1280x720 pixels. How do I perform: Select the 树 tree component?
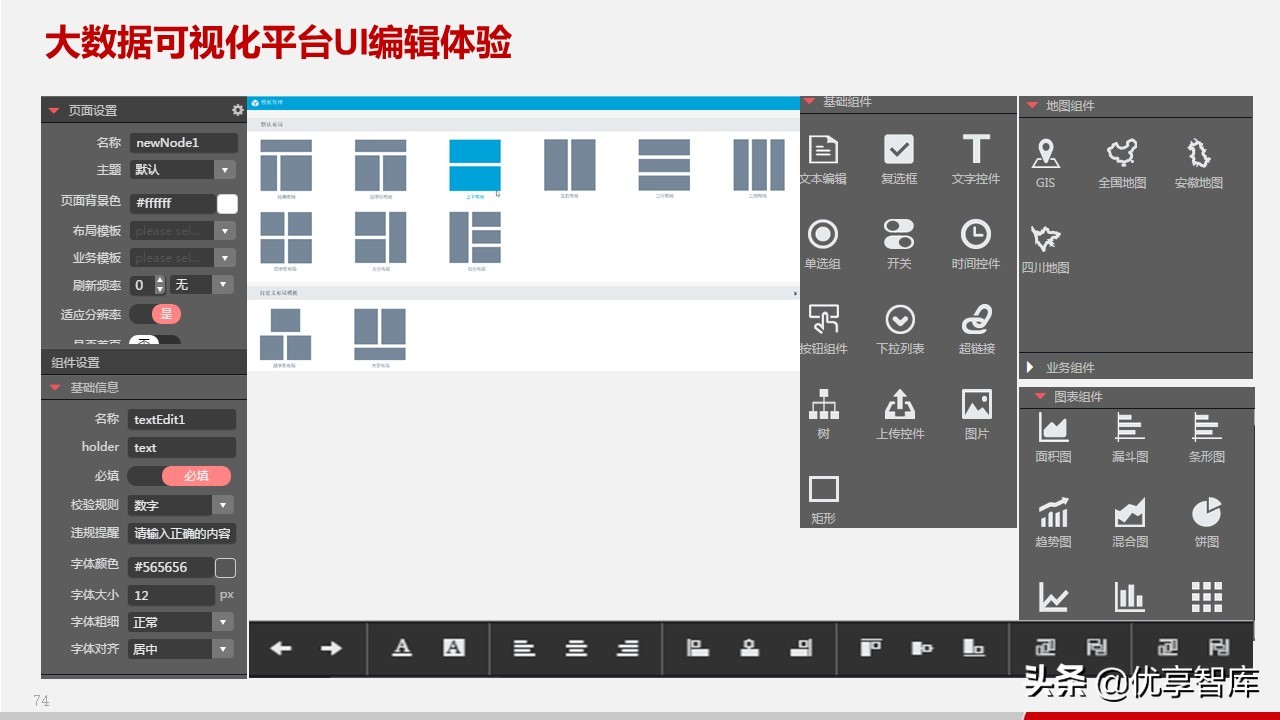tap(823, 413)
